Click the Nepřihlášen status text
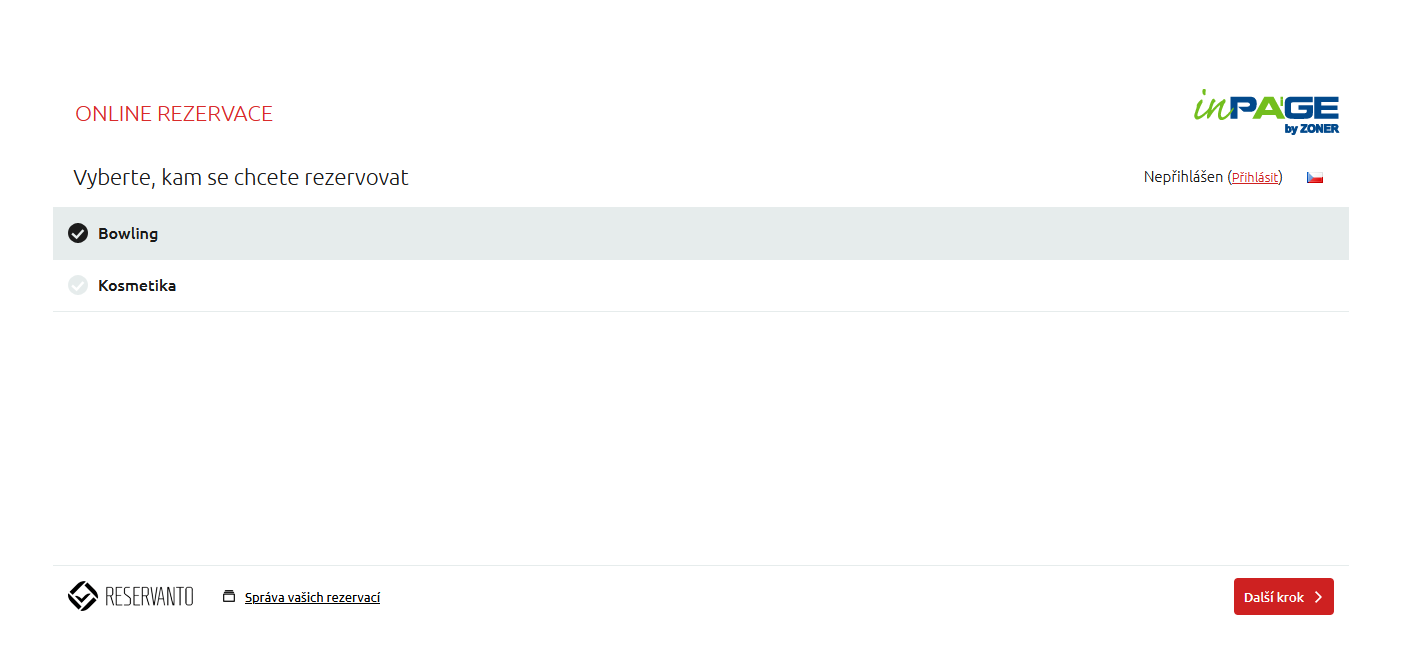This screenshot has width=1411, height=660. 1183,177
